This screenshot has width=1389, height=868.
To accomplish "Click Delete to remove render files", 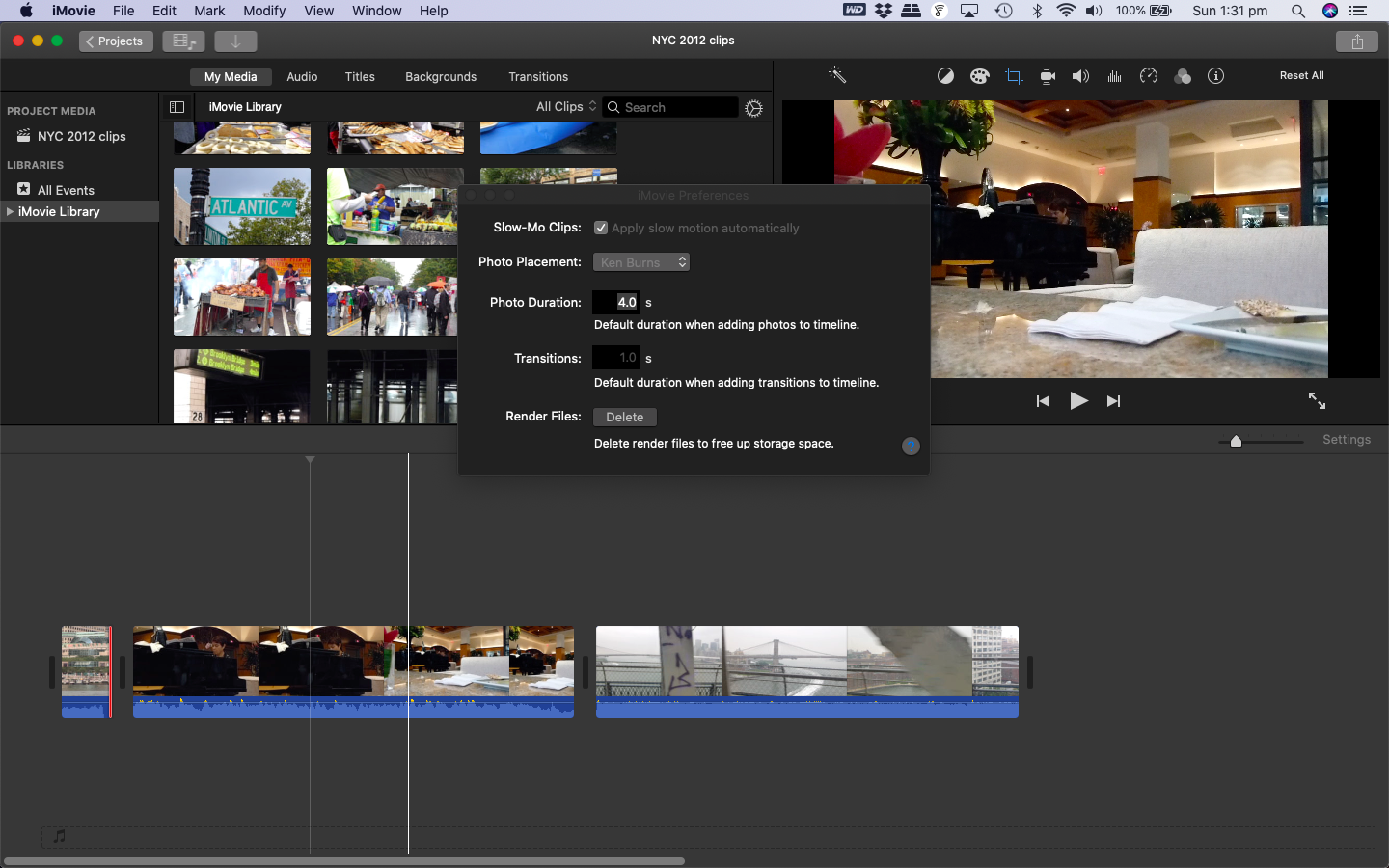I will tap(625, 417).
